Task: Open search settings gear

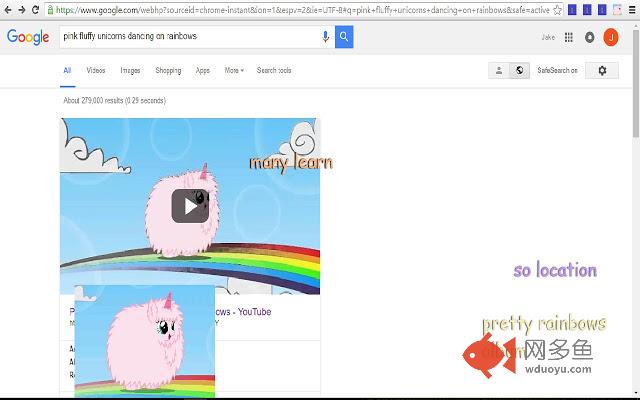Action: [x=602, y=70]
